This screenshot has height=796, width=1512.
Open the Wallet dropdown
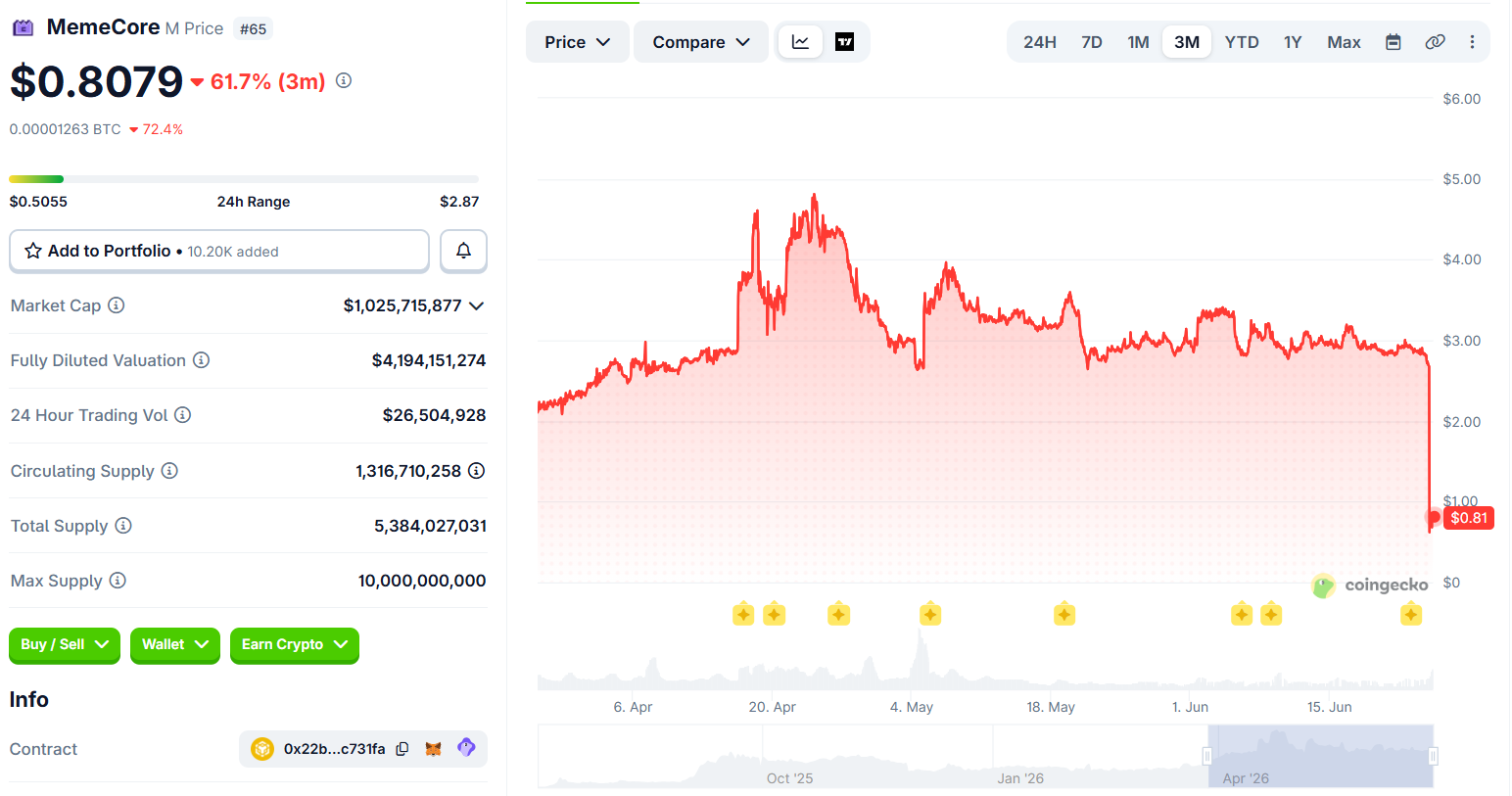click(175, 644)
